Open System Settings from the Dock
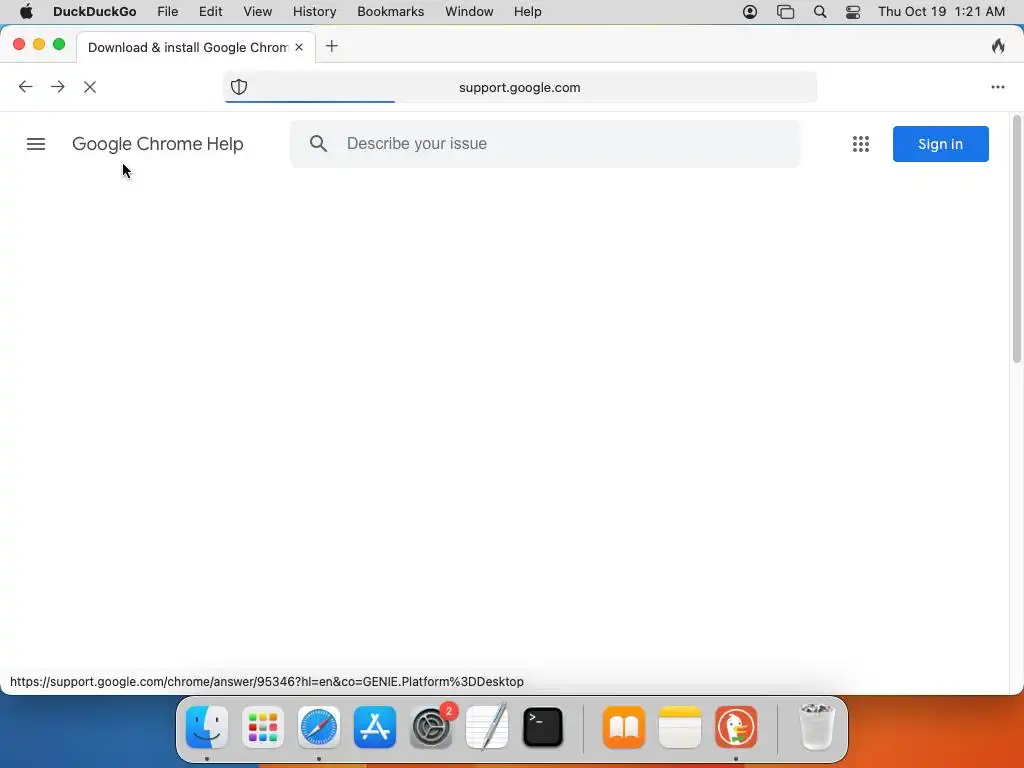1024x768 pixels. click(x=431, y=727)
